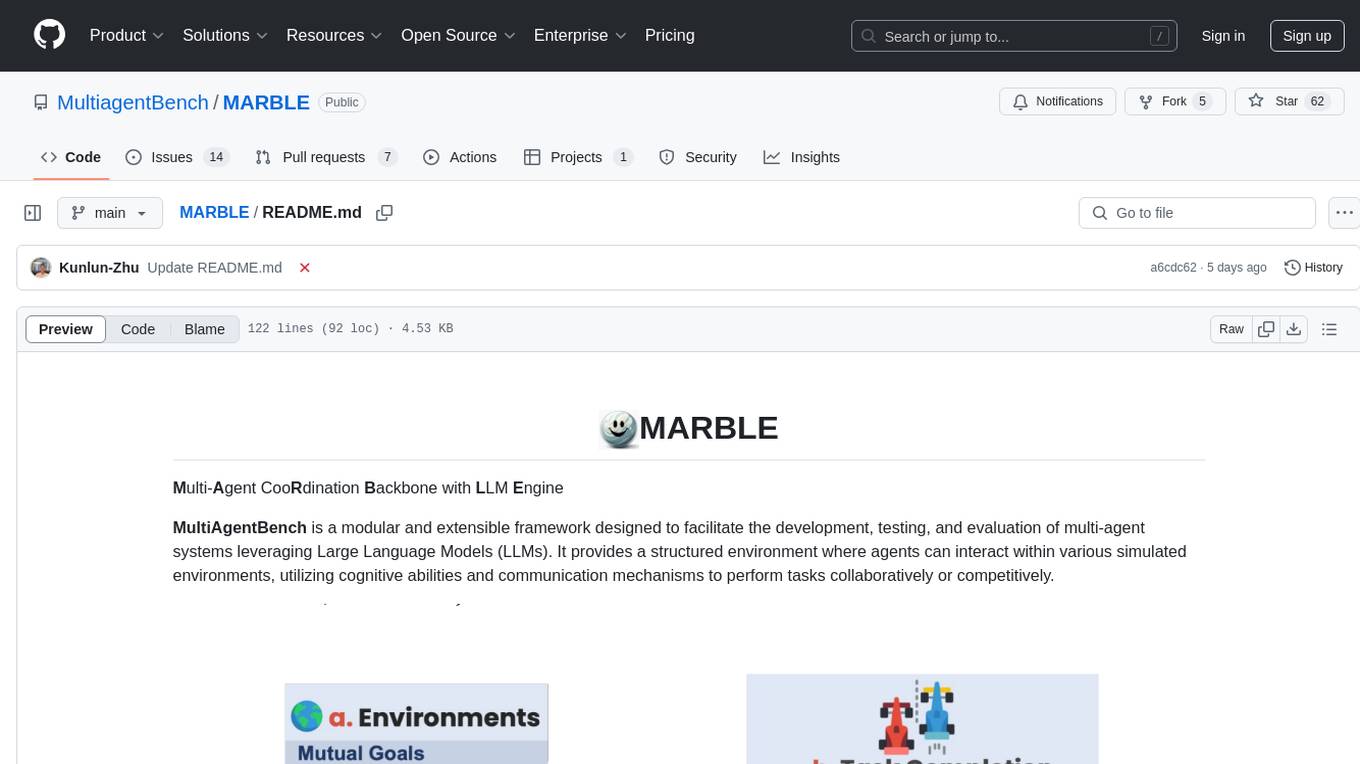Open the MultiagentBench organization link
Viewport: 1360px width, 764px height.
pyautogui.click(x=133, y=102)
